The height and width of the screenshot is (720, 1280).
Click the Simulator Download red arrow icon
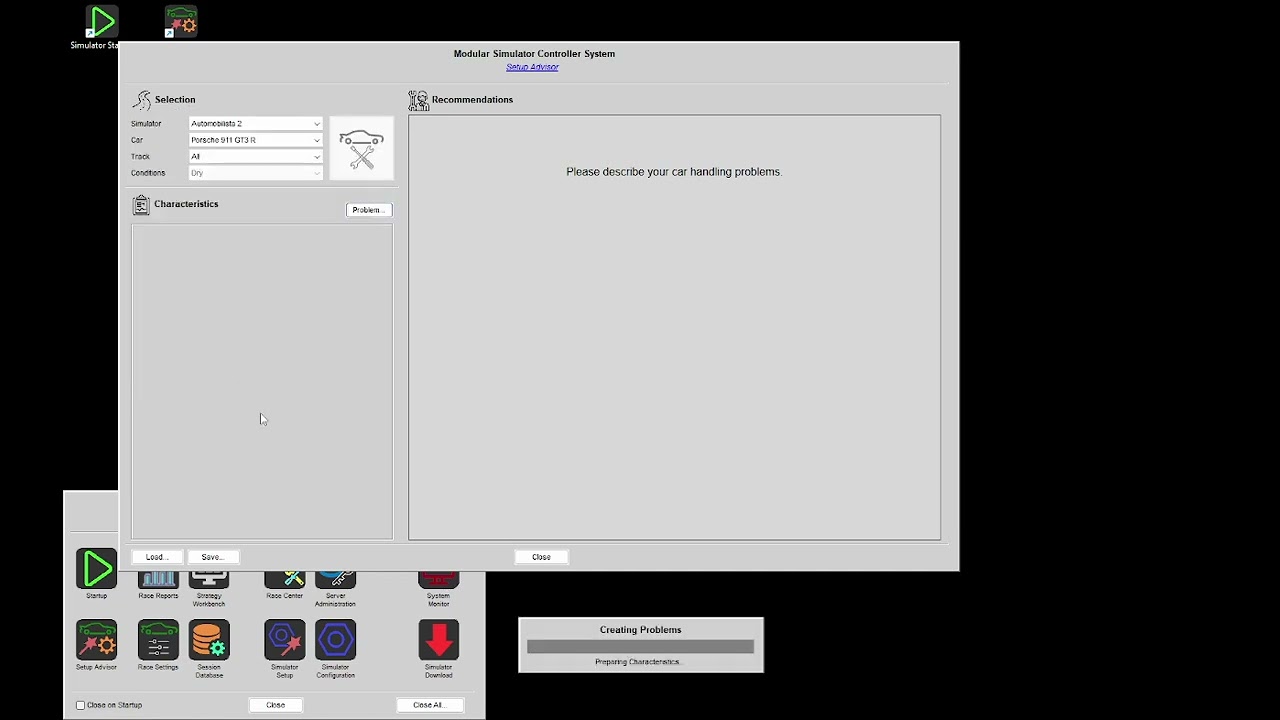click(438, 640)
